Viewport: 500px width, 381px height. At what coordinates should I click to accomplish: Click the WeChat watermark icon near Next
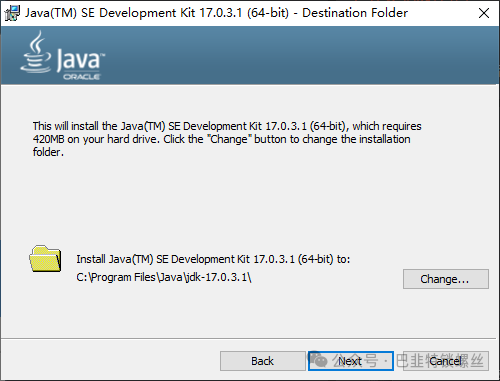click(x=318, y=359)
